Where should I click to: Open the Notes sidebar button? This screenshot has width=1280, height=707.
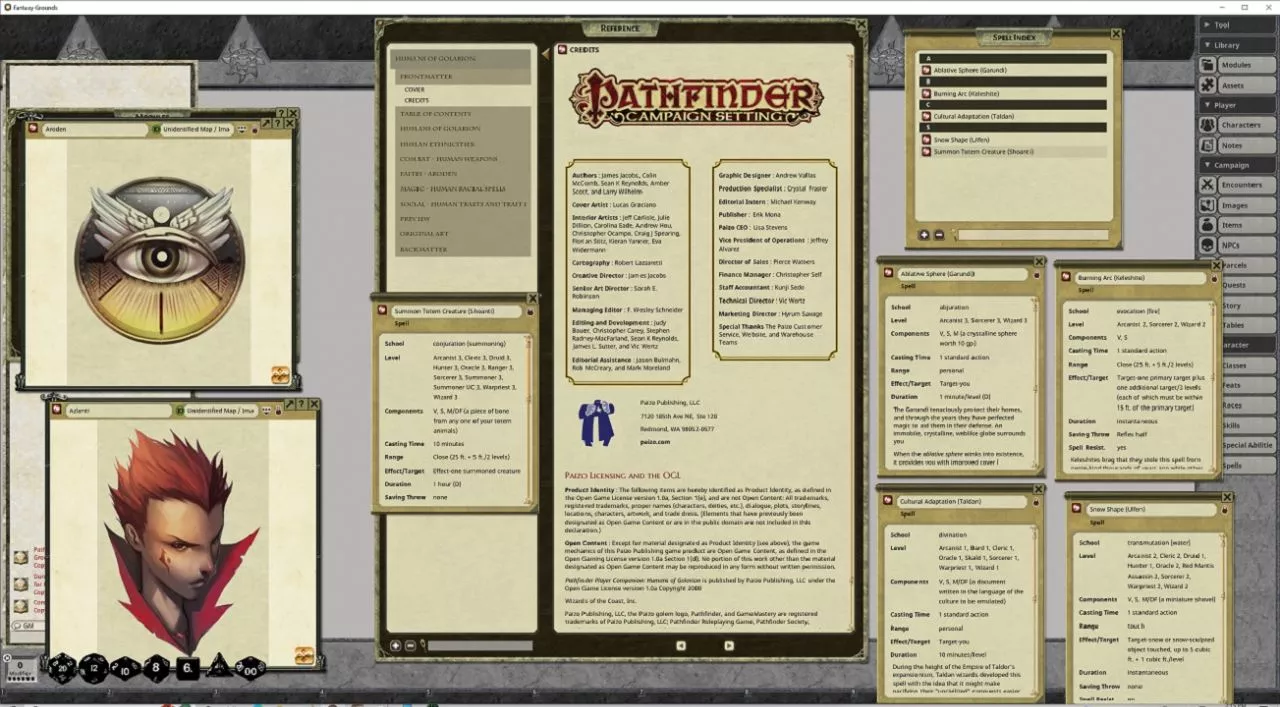pos(1235,145)
